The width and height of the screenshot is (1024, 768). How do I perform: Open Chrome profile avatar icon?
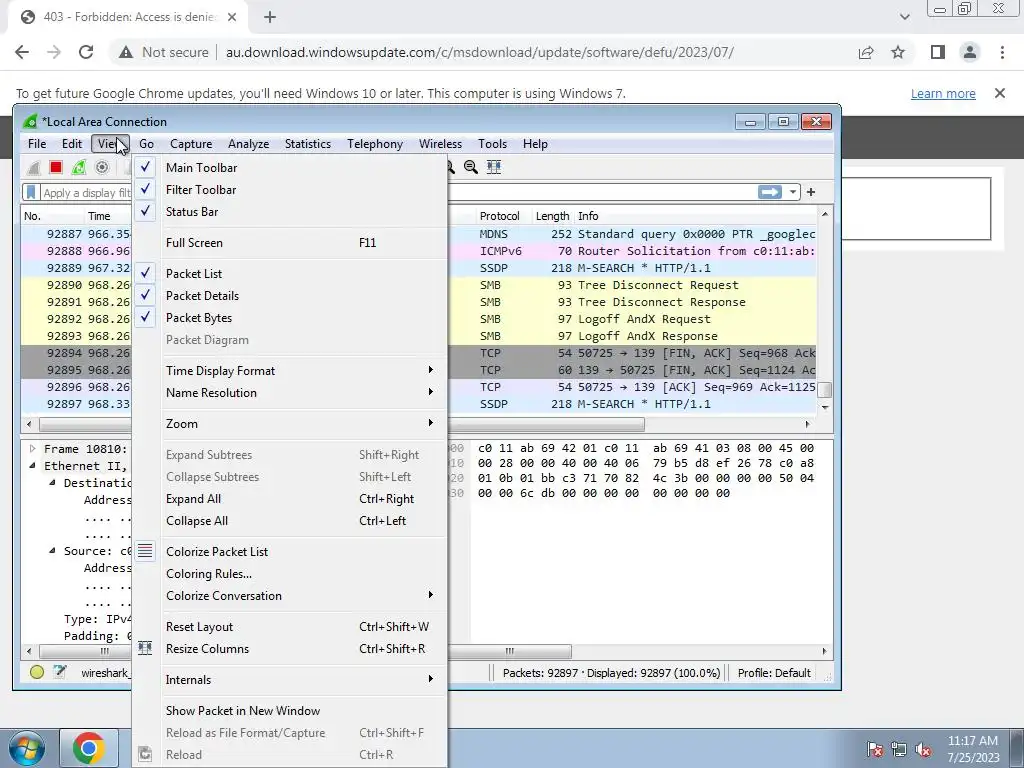pos(970,52)
